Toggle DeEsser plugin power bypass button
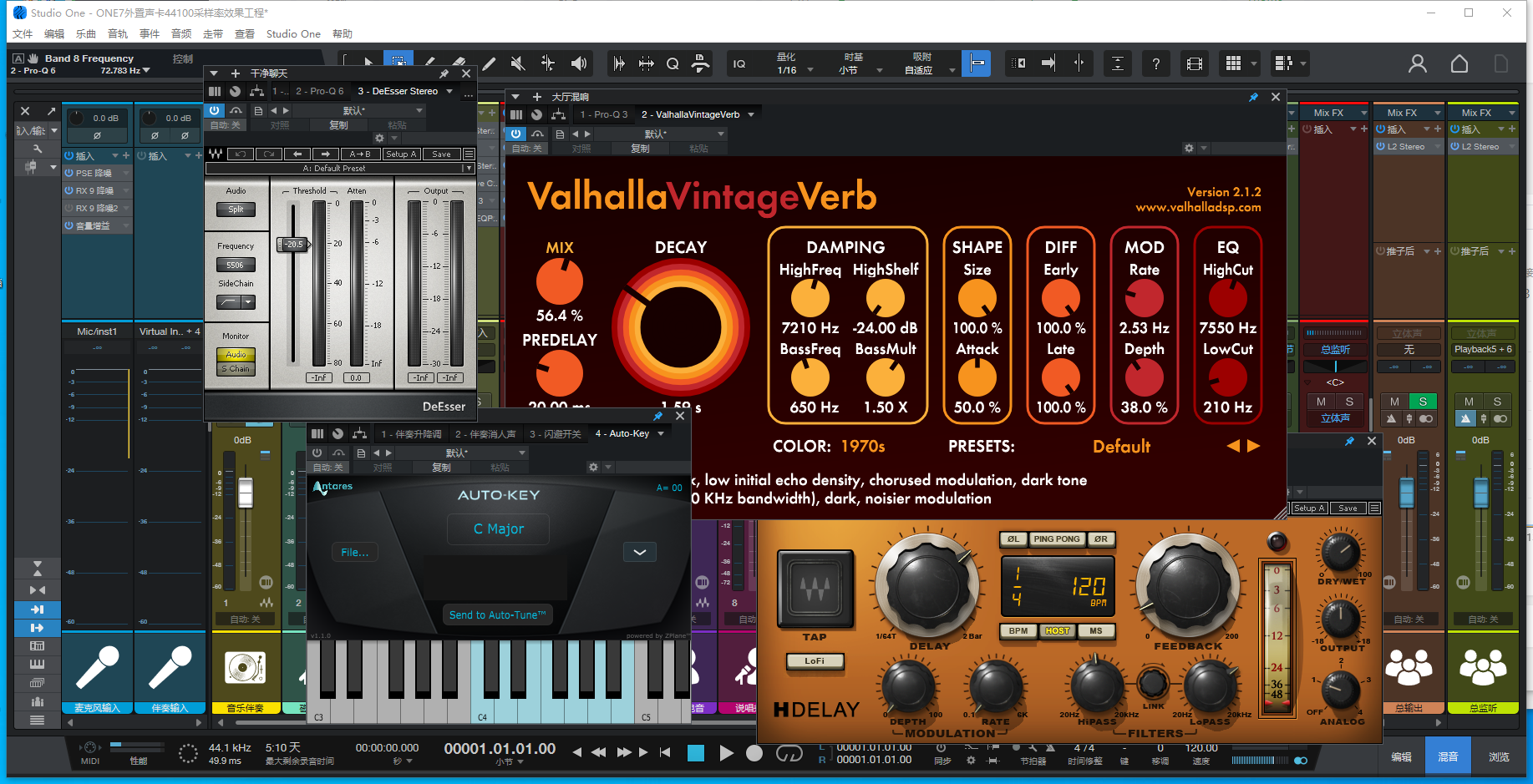 click(x=215, y=110)
